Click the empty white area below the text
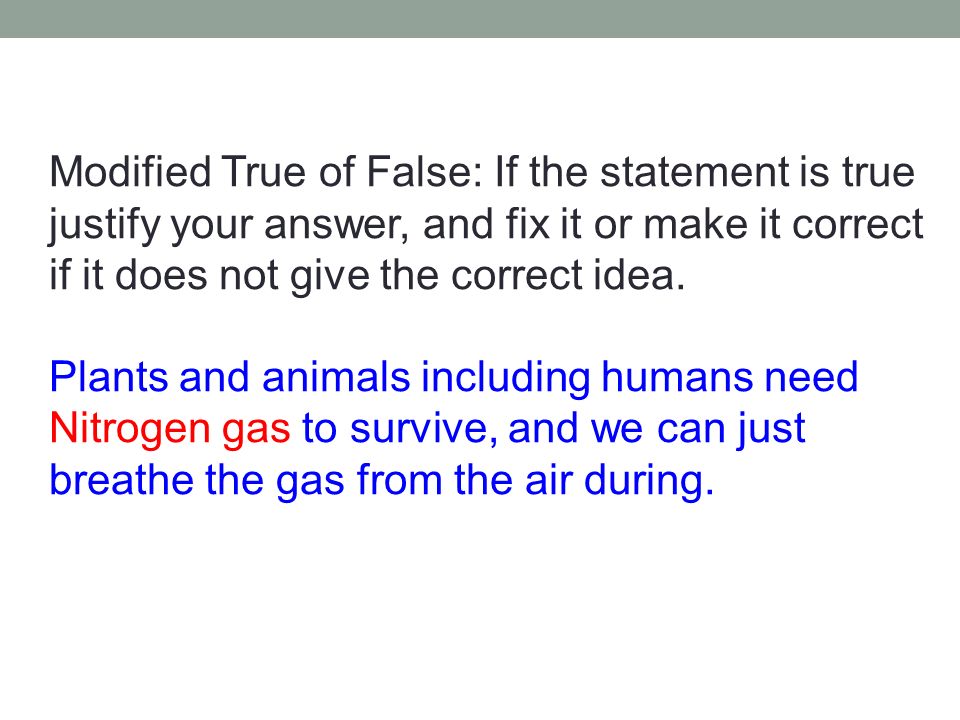The image size is (960, 720). tap(480, 606)
